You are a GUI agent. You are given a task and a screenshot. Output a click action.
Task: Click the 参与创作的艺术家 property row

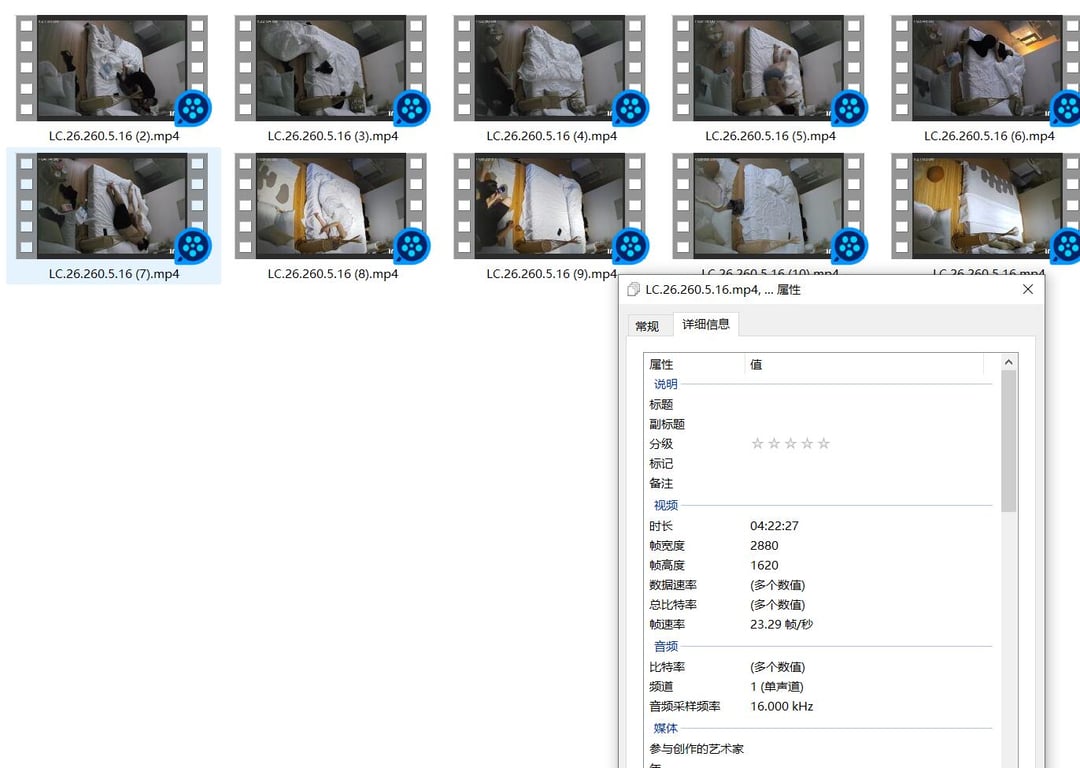(819, 749)
